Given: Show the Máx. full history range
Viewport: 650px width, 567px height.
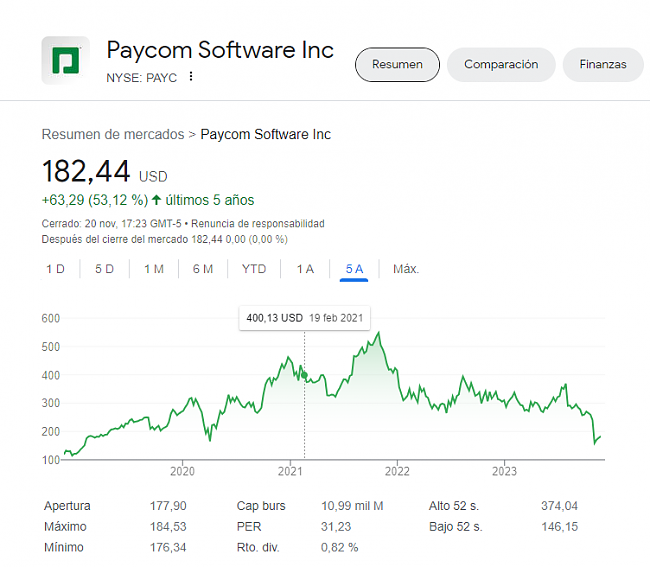Looking at the screenshot, I should click(x=406, y=269).
